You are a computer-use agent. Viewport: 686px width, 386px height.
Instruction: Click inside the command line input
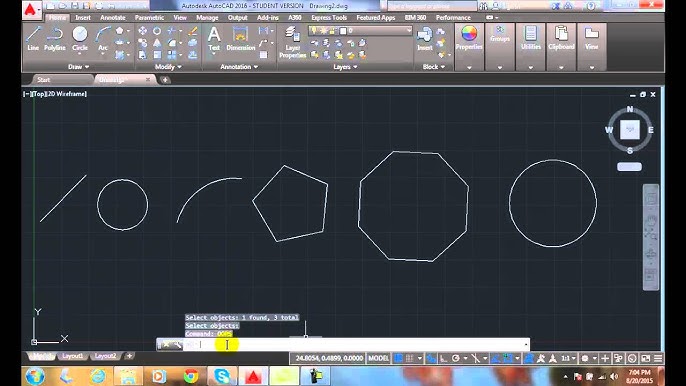click(x=359, y=345)
